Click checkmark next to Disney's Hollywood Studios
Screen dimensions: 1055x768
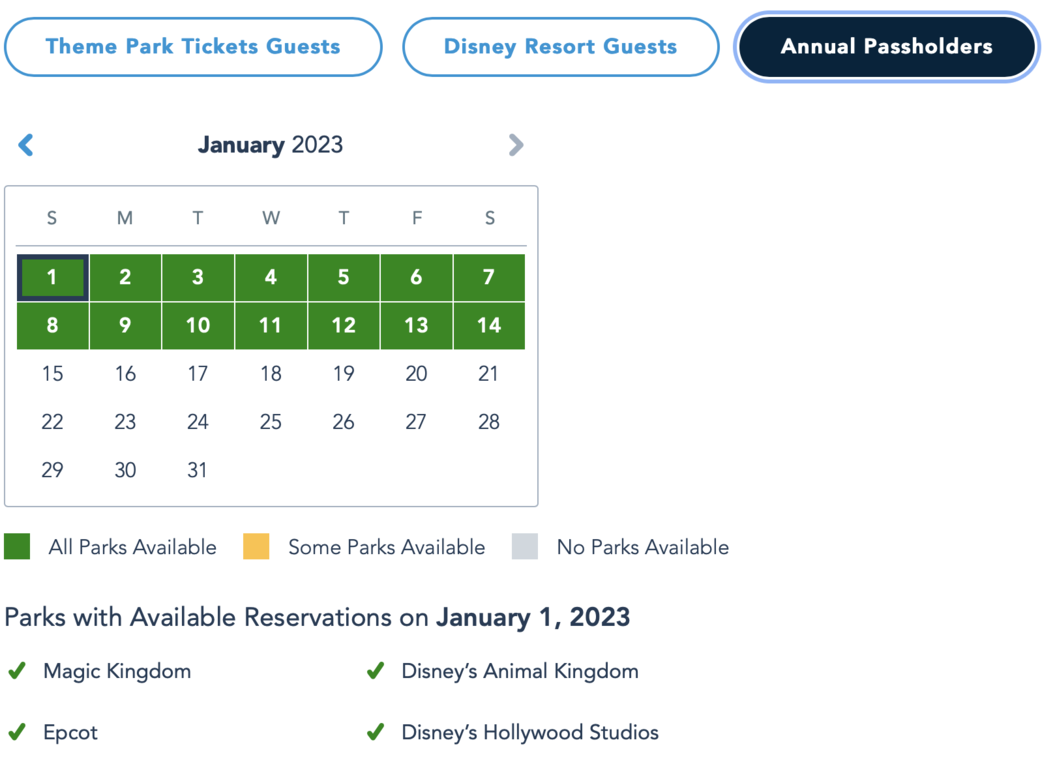(x=375, y=732)
